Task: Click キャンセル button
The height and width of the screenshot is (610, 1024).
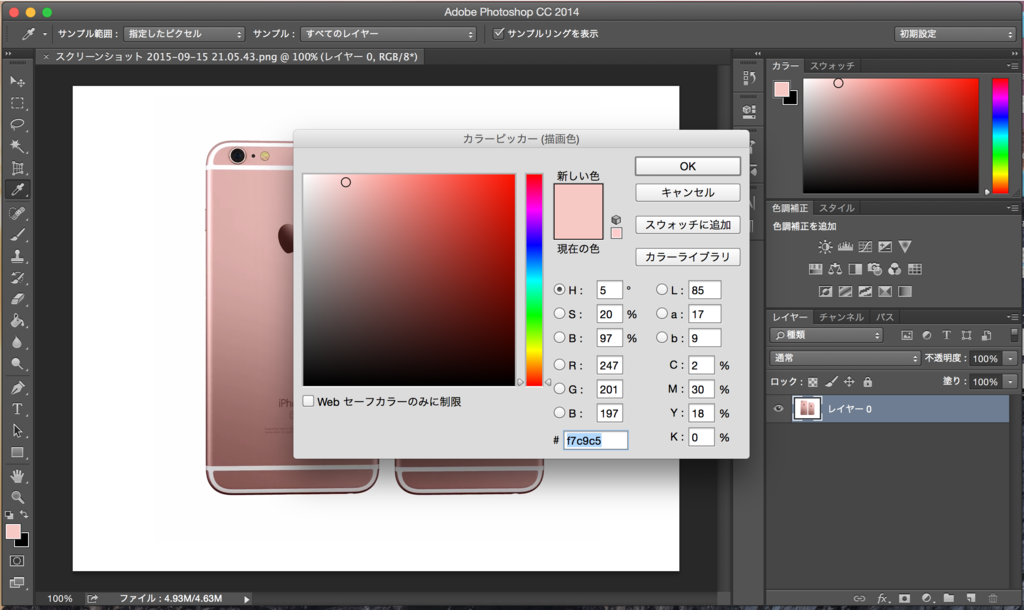Action: click(x=688, y=193)
